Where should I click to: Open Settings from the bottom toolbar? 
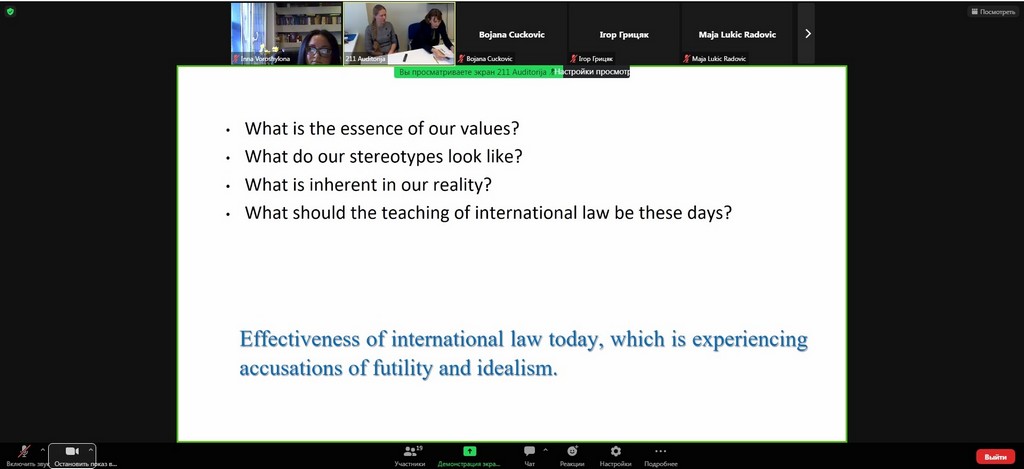click(x=615, y=455)
